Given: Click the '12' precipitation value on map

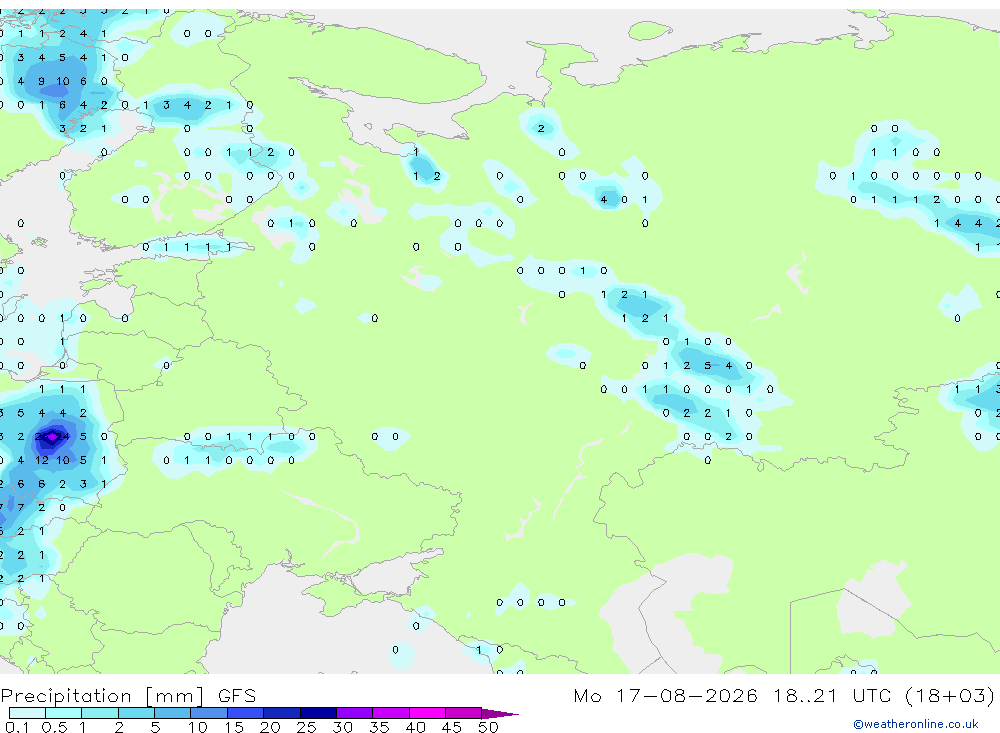Looking at the screenshot, I should coord(41,460).
